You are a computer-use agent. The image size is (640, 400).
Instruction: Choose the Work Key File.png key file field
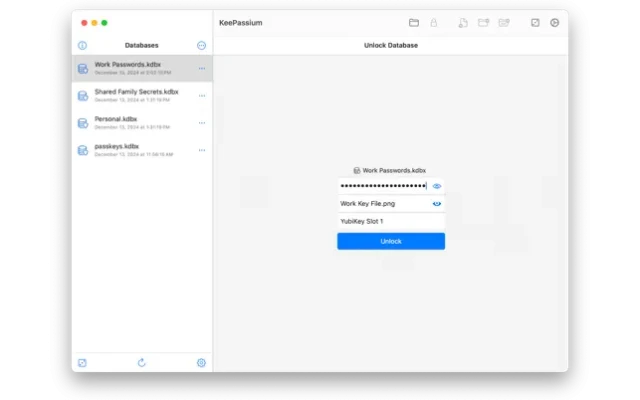coord(383,203)
